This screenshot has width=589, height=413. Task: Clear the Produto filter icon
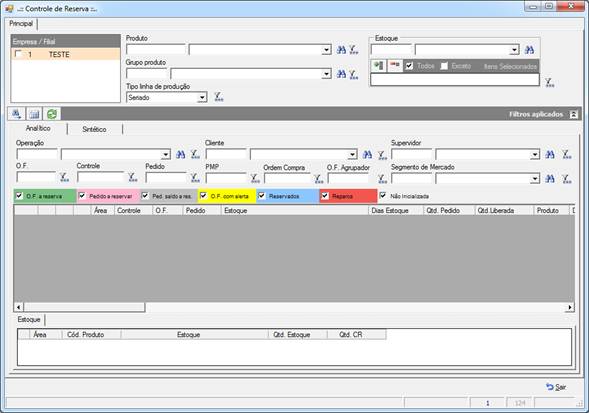coord(353,50)
